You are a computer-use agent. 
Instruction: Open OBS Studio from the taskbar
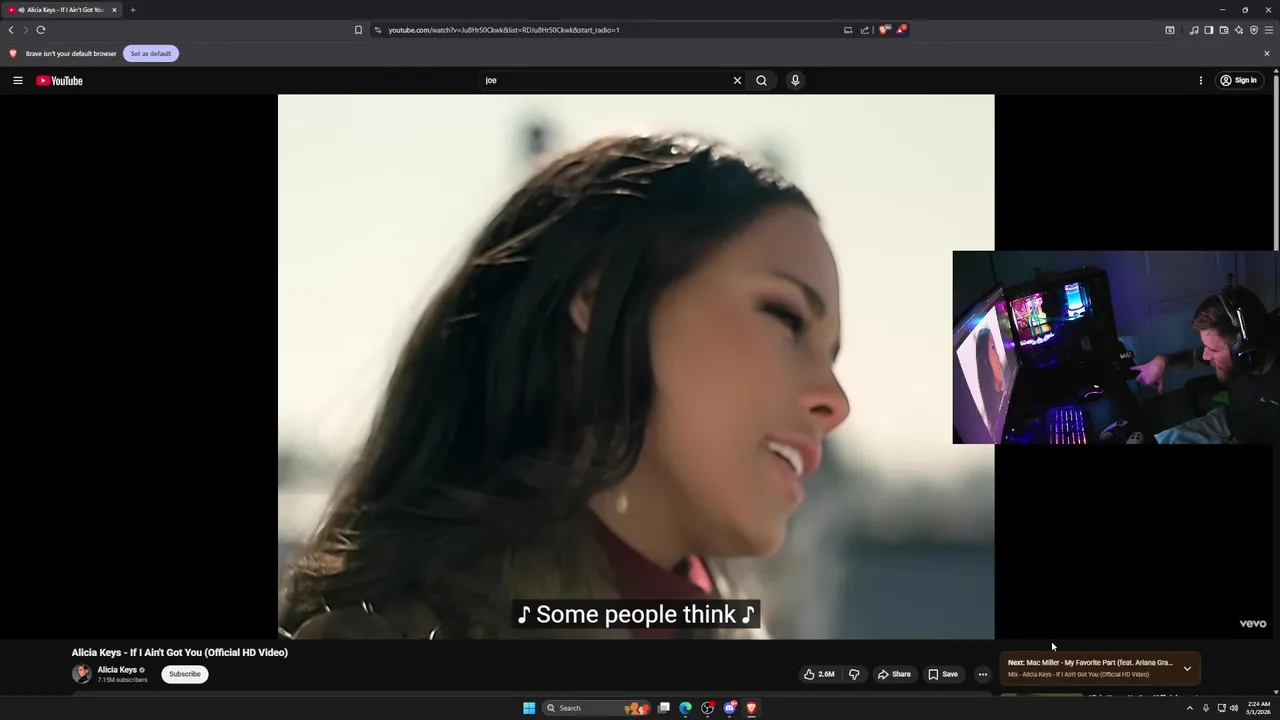(708, 708)
